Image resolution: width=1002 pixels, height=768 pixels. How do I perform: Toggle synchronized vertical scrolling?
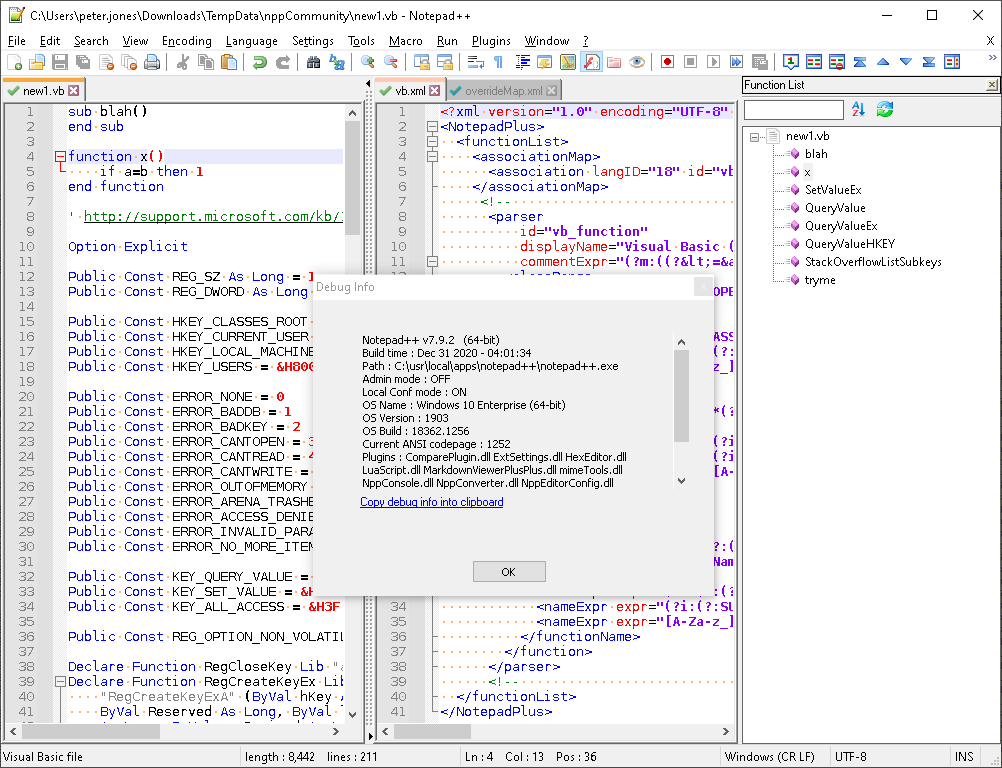422,62
